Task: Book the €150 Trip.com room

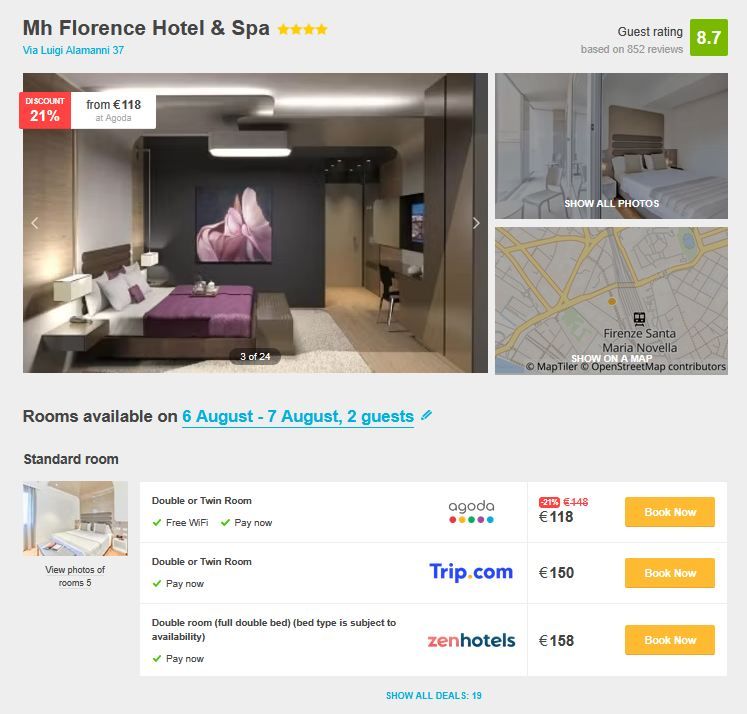Action: [669, 573]
